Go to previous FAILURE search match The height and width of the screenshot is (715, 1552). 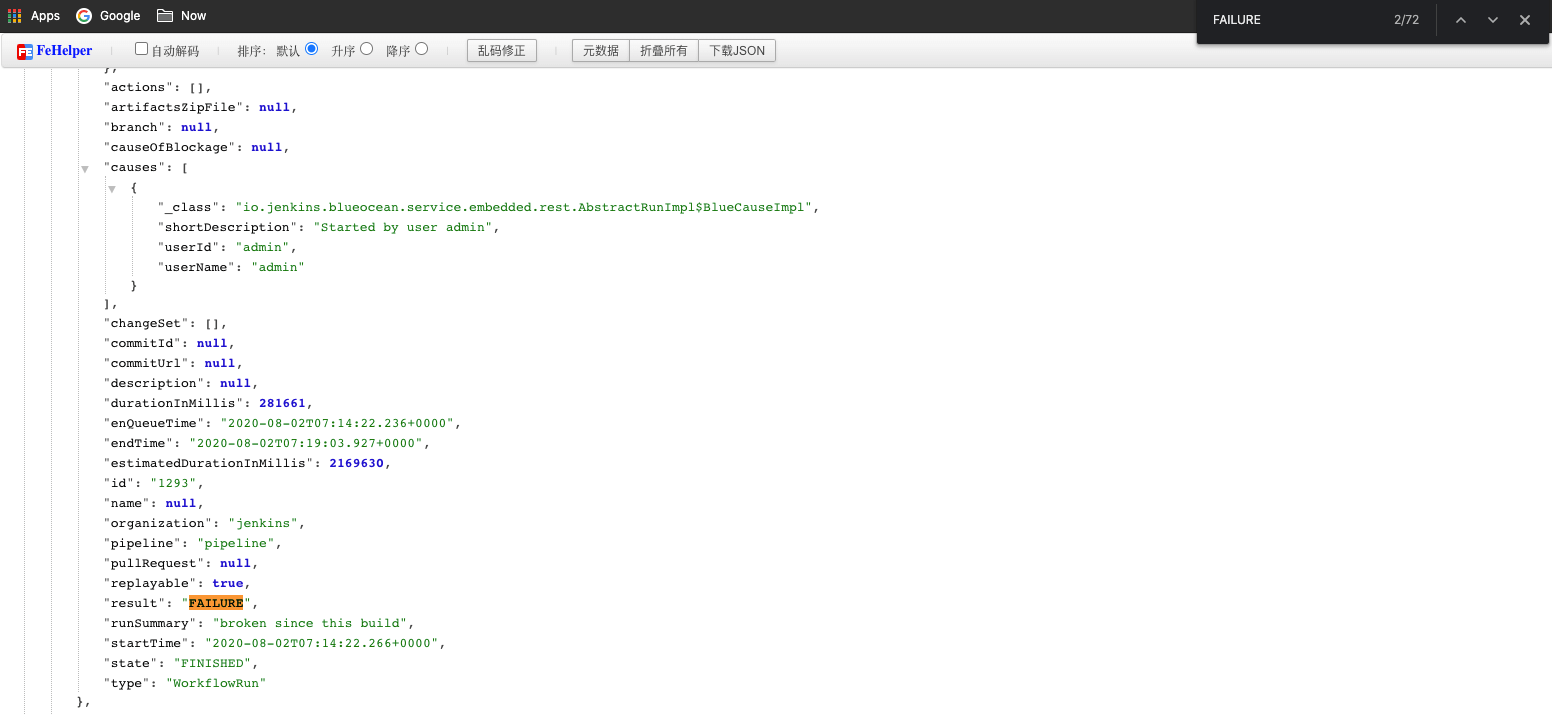[x=1460, y=20]
